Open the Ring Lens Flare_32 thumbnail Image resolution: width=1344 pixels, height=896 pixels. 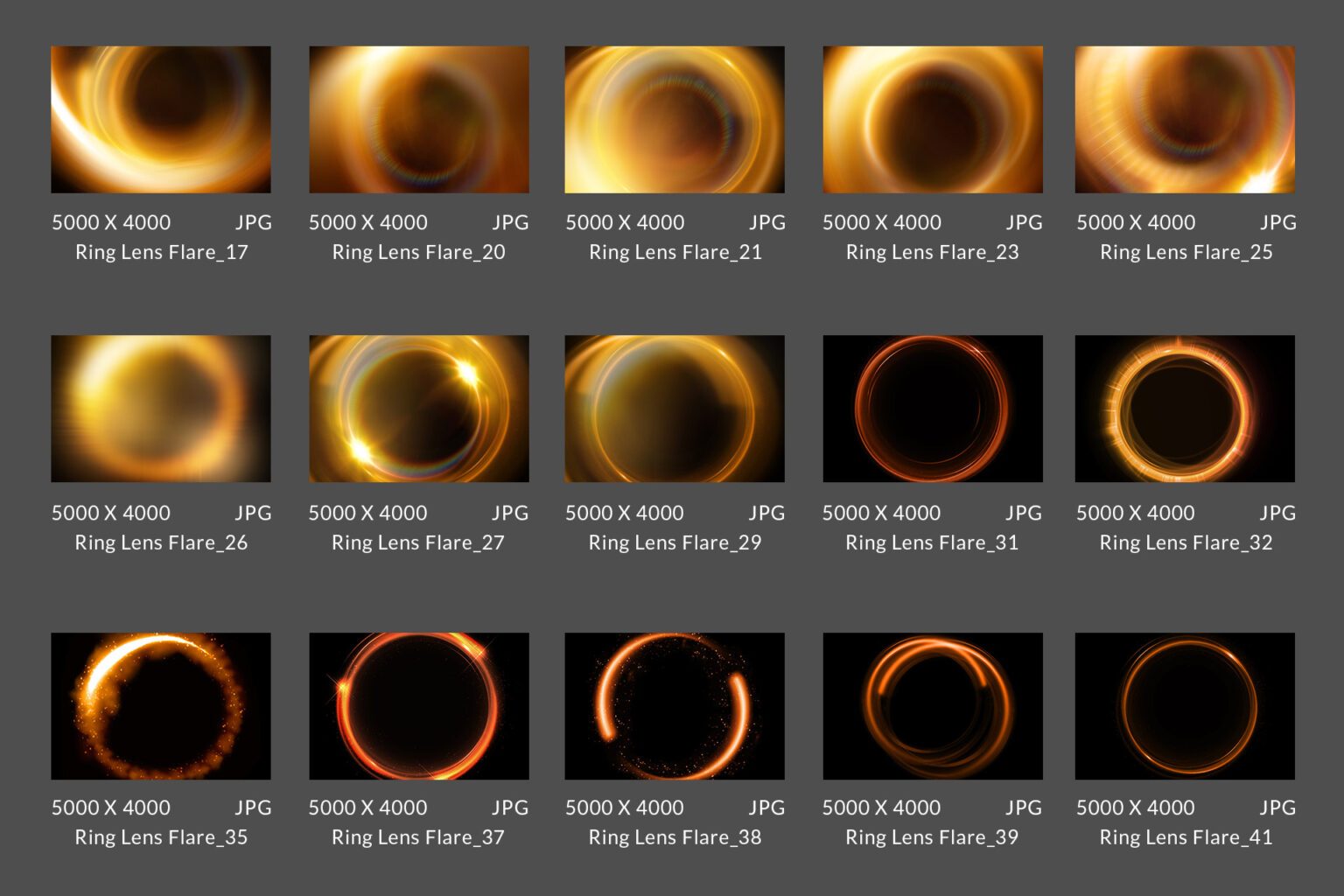click(1185, 408)
